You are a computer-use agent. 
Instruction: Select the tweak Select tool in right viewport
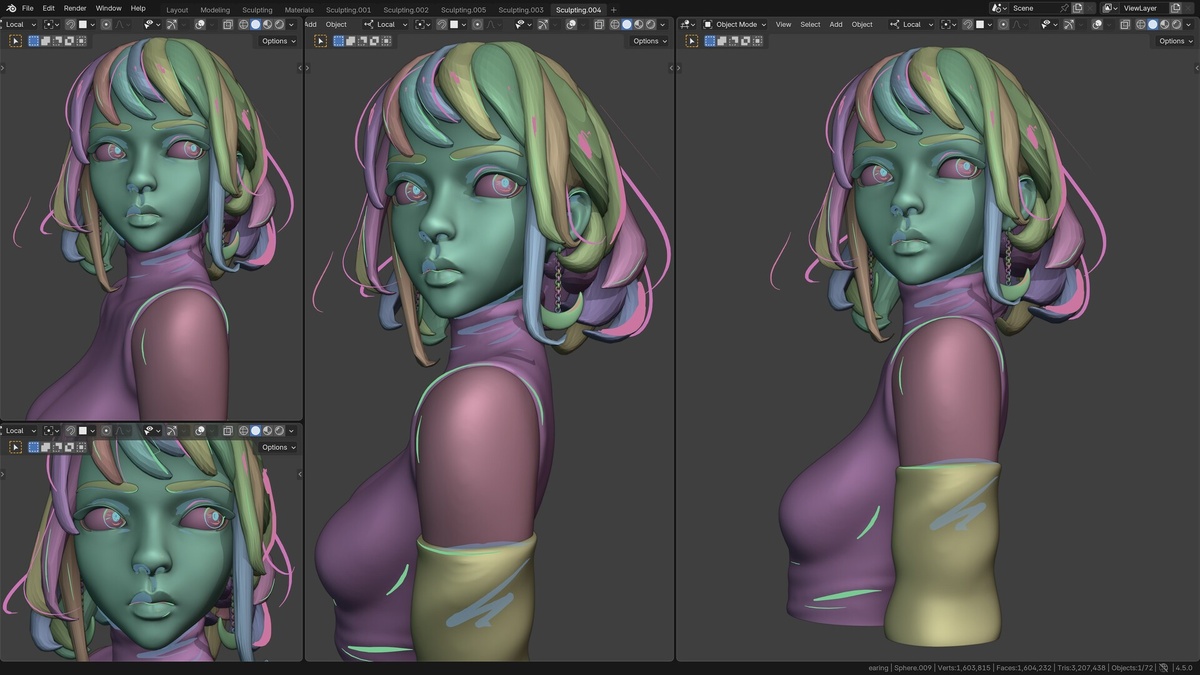click(692, 41)
